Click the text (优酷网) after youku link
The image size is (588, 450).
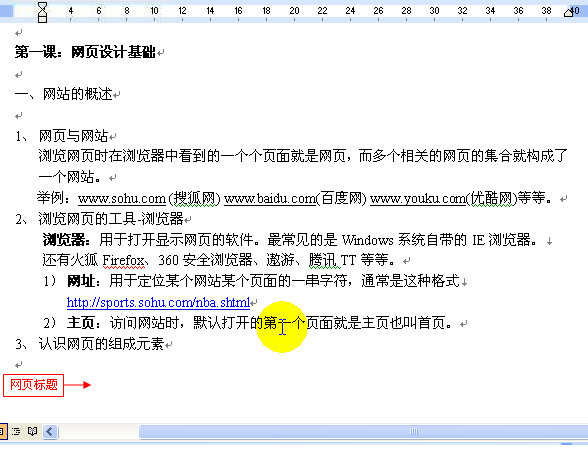(x=491, y=198)
